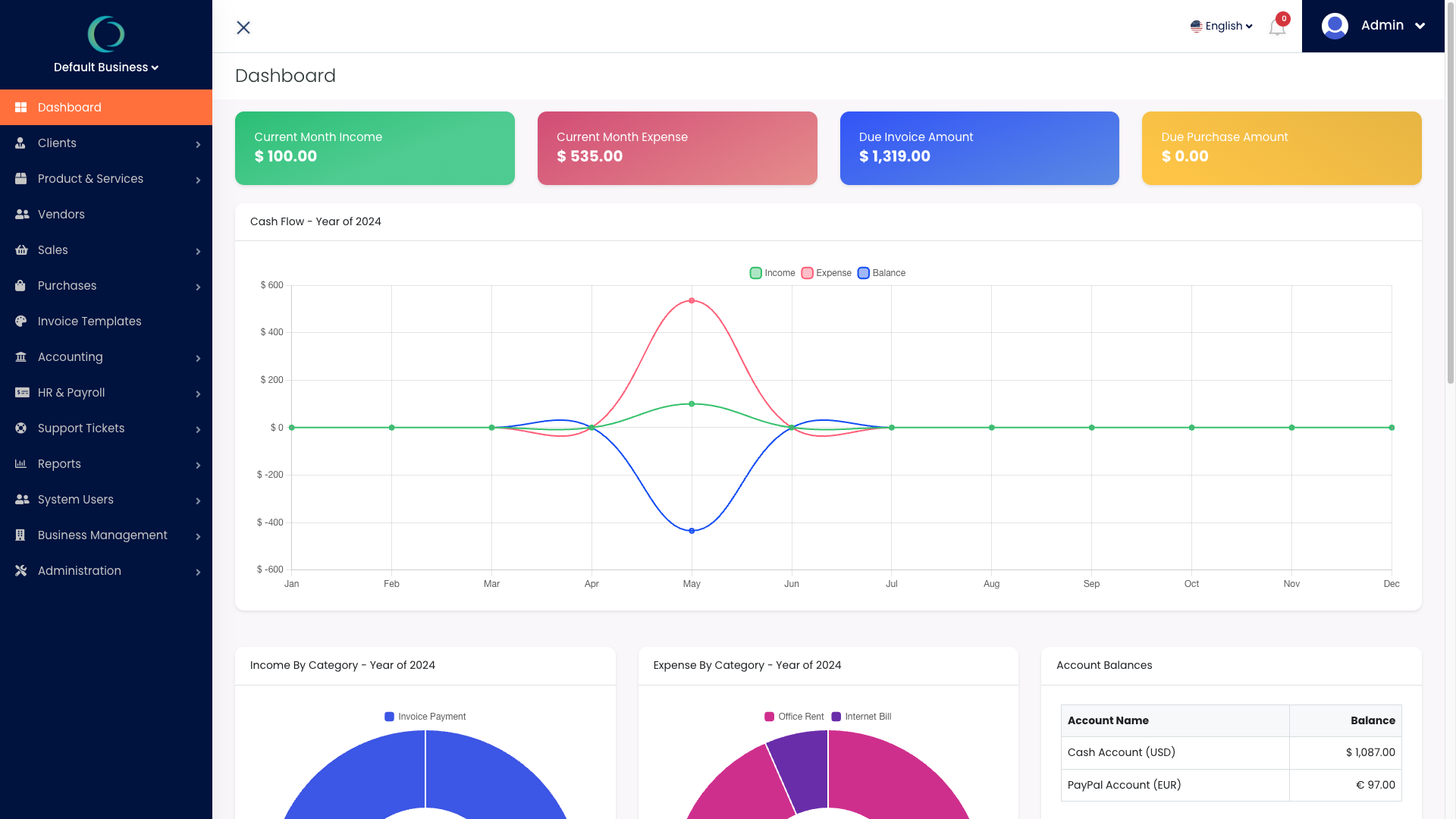Viewport: 1456px width, 819px height.
Task: Open the Default Business switcher dropdown
Action: (106, 67)
